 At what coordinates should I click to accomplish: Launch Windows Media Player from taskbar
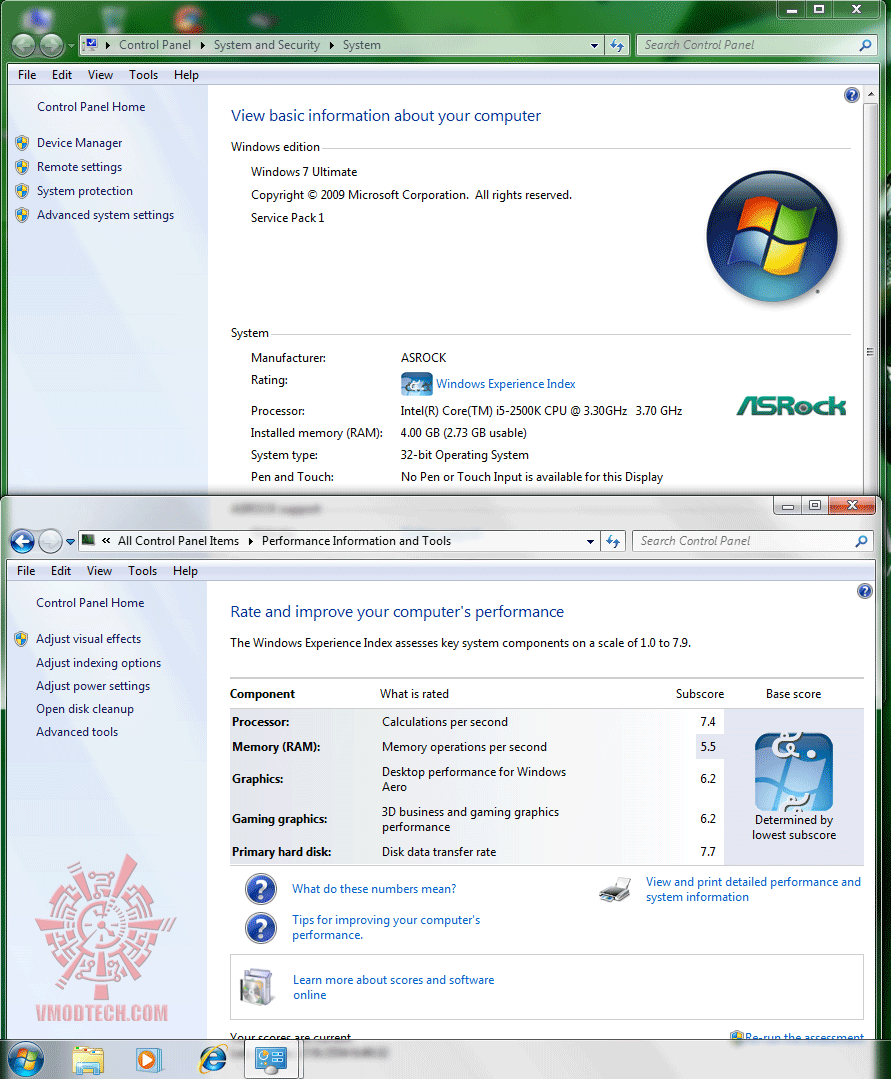point(148,1060)
